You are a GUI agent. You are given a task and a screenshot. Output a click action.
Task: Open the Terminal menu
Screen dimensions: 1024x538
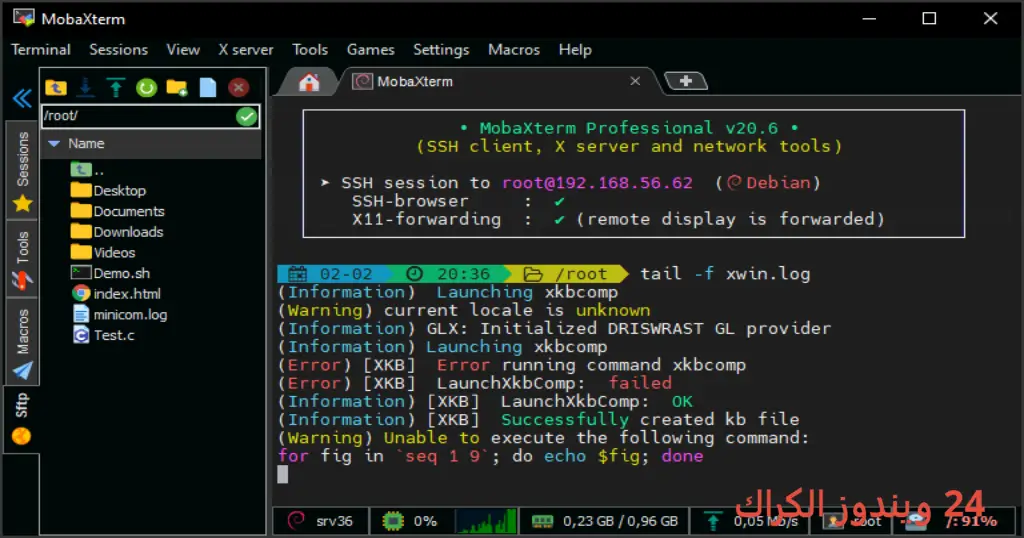[40, 50]
